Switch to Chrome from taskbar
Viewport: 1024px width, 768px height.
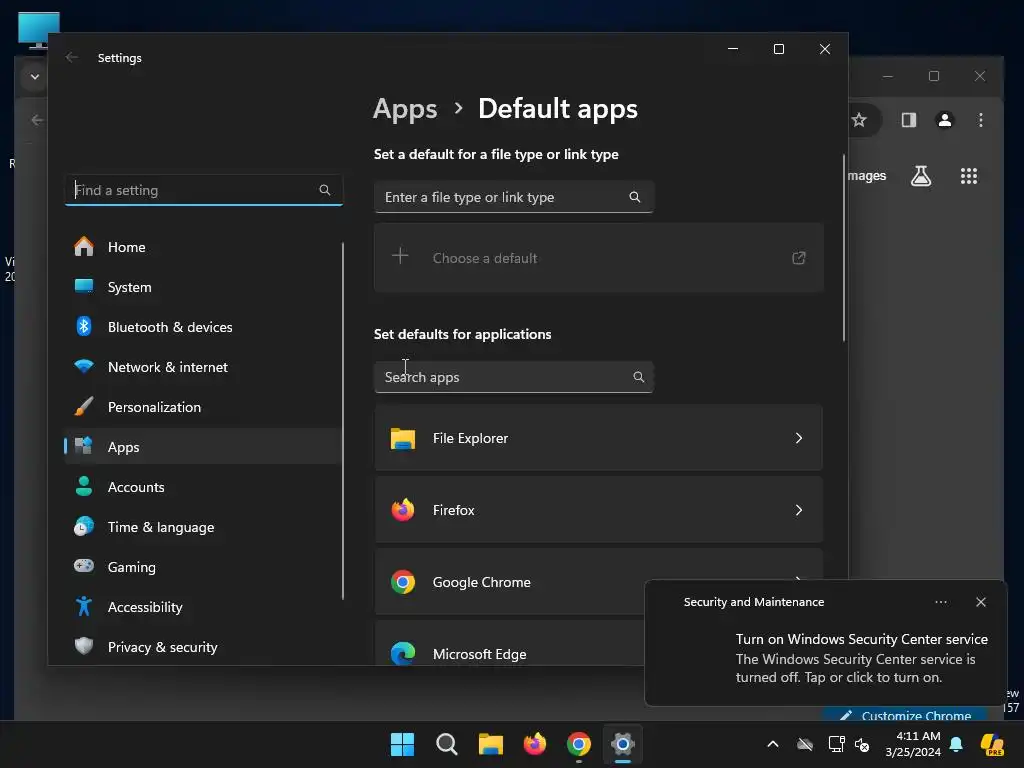tap(579, 744)
